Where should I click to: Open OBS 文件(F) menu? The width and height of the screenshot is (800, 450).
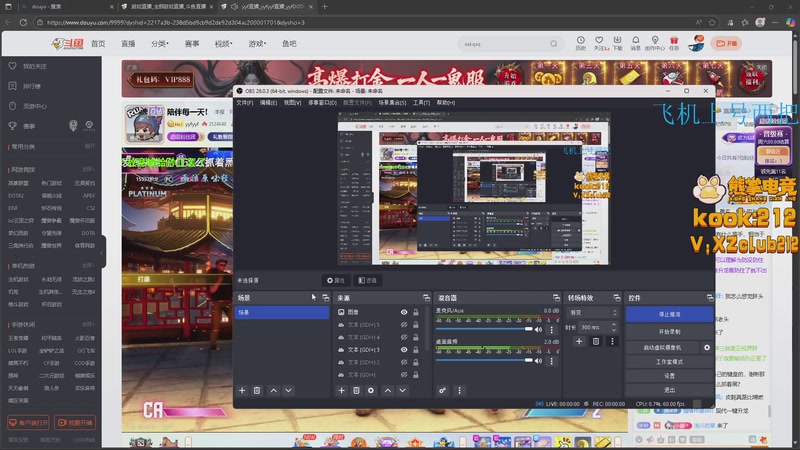tap(244, 103)
